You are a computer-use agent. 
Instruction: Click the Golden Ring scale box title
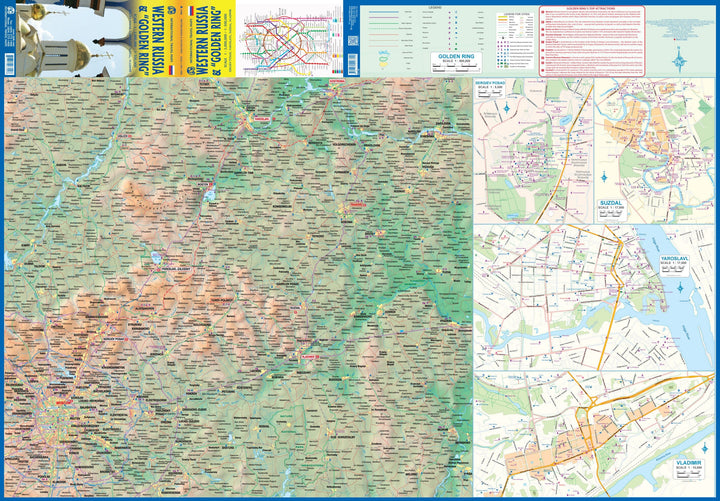tap(457, 56)
